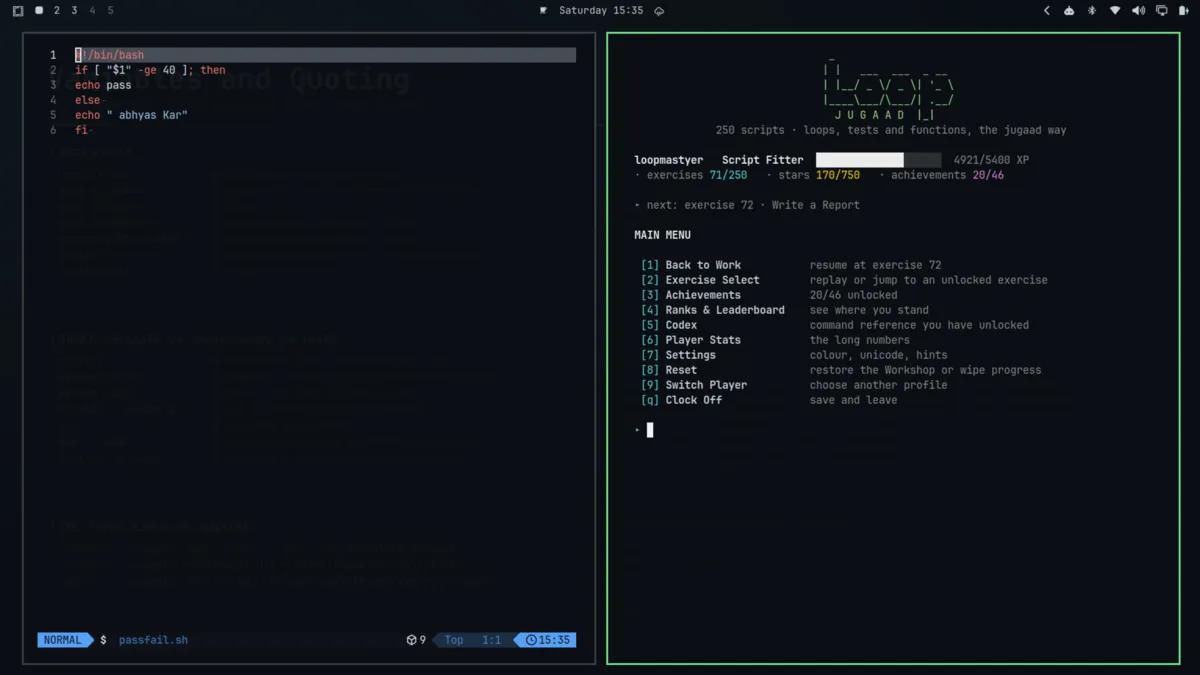This screenshot has height=675, width=1200.
Task: Click the achievements 20/46 counter
Action: click(x=947, y=175)
